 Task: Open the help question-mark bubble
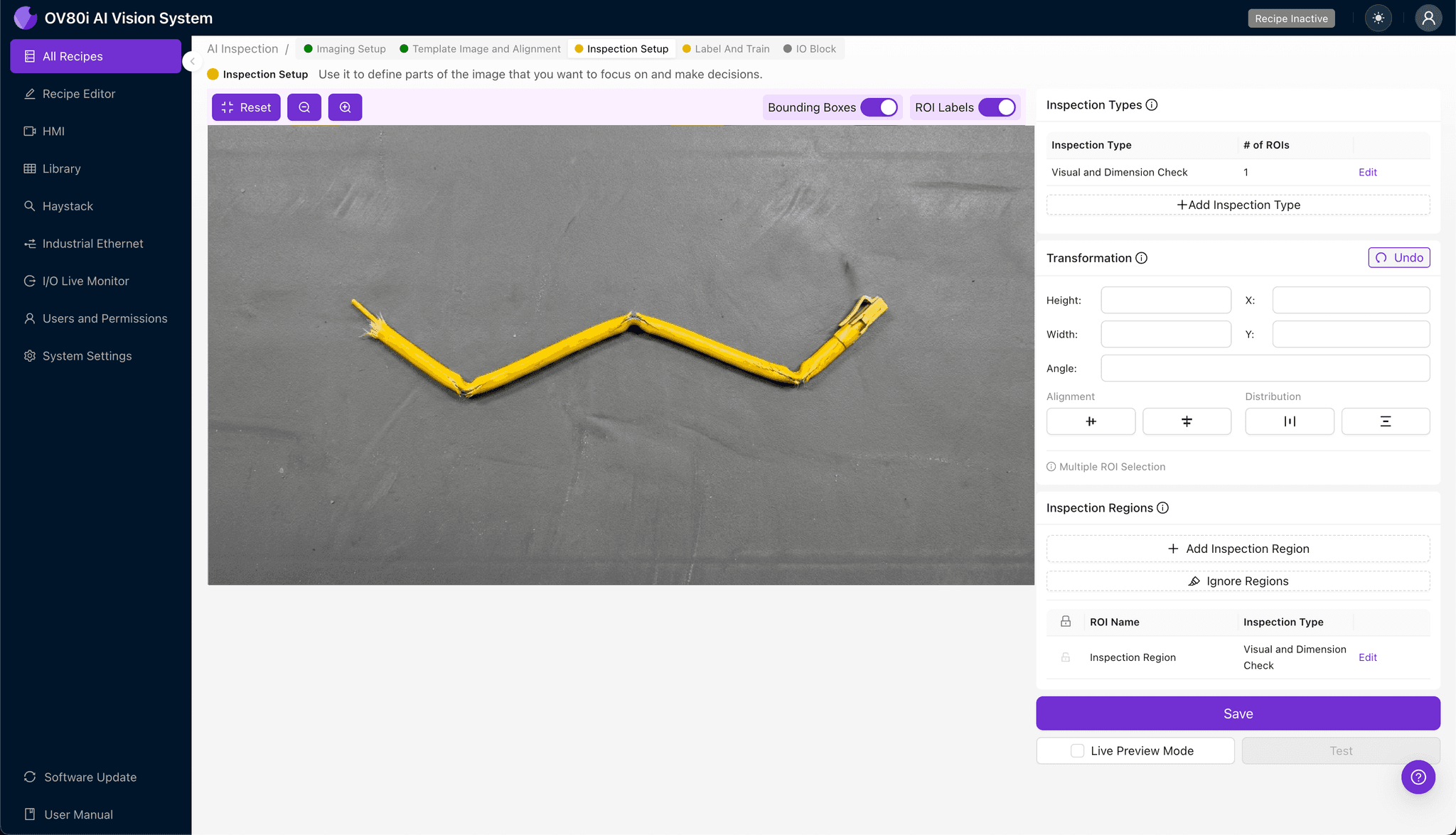(1418, 777)
